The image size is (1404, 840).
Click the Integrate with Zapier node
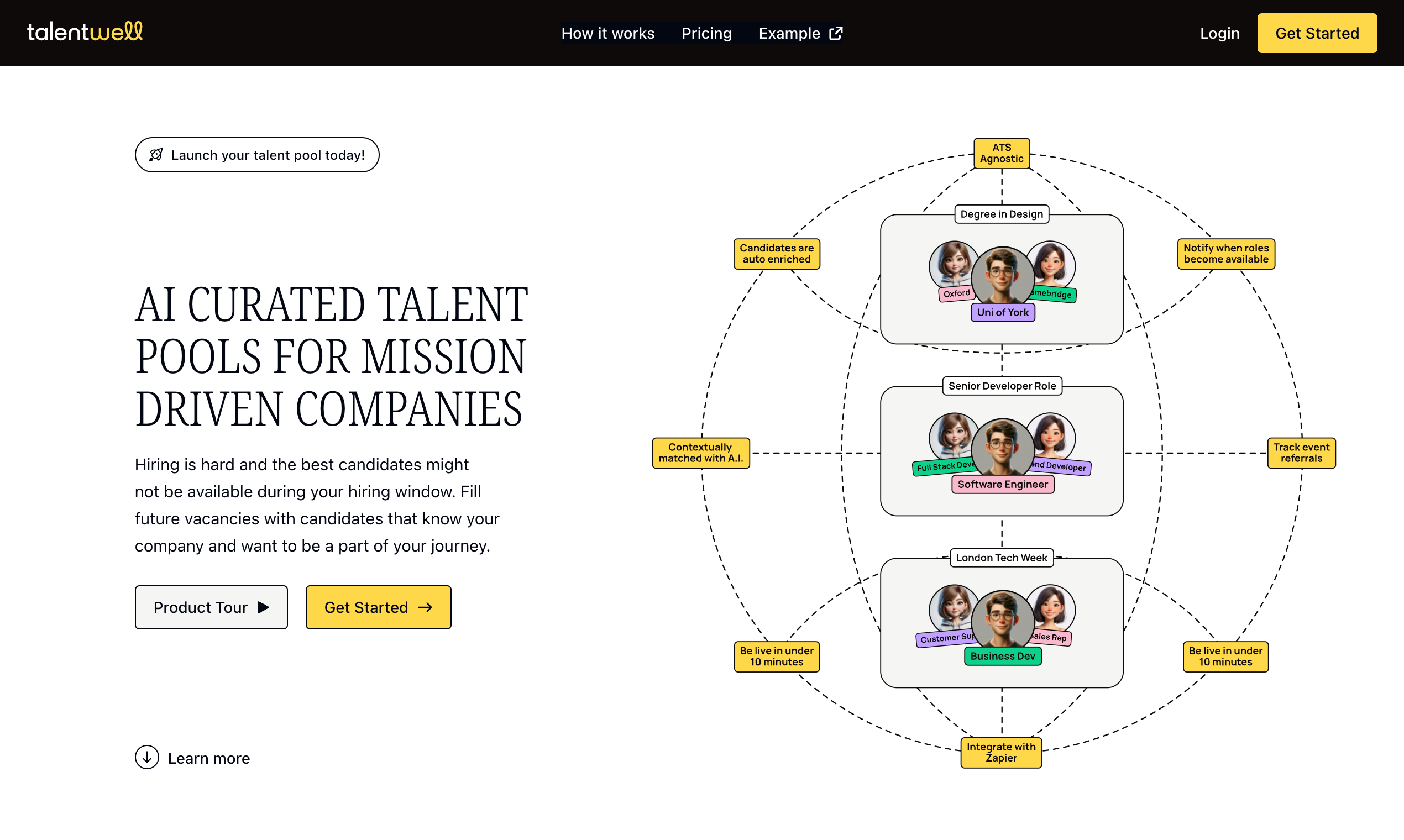1001,753
